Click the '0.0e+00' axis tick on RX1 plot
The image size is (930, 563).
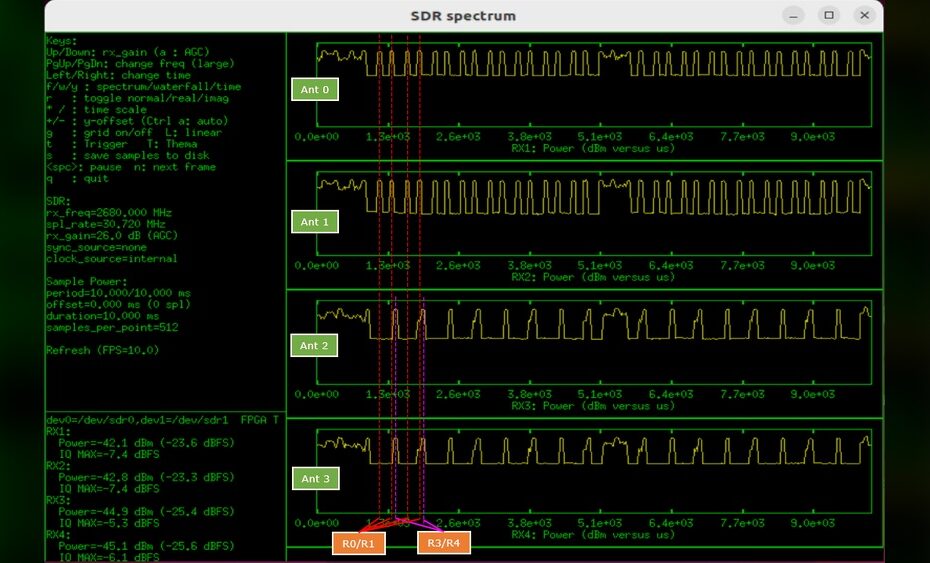tap(317, 136)
